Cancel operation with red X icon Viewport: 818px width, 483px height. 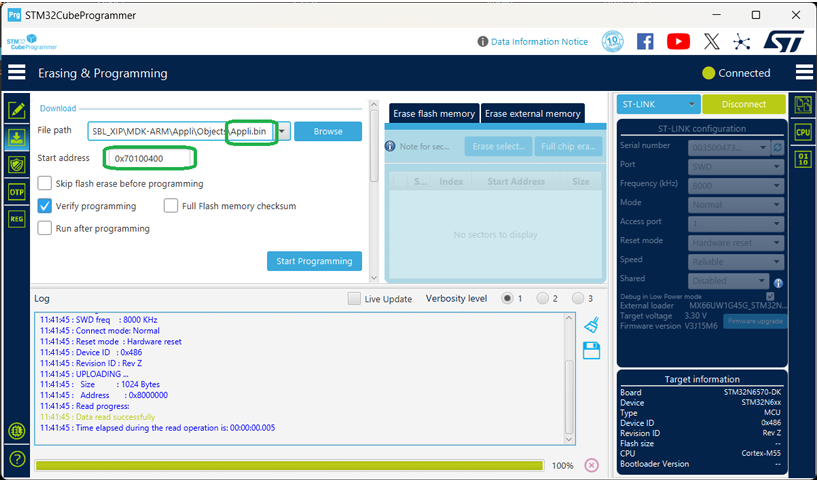click(591, 465)
